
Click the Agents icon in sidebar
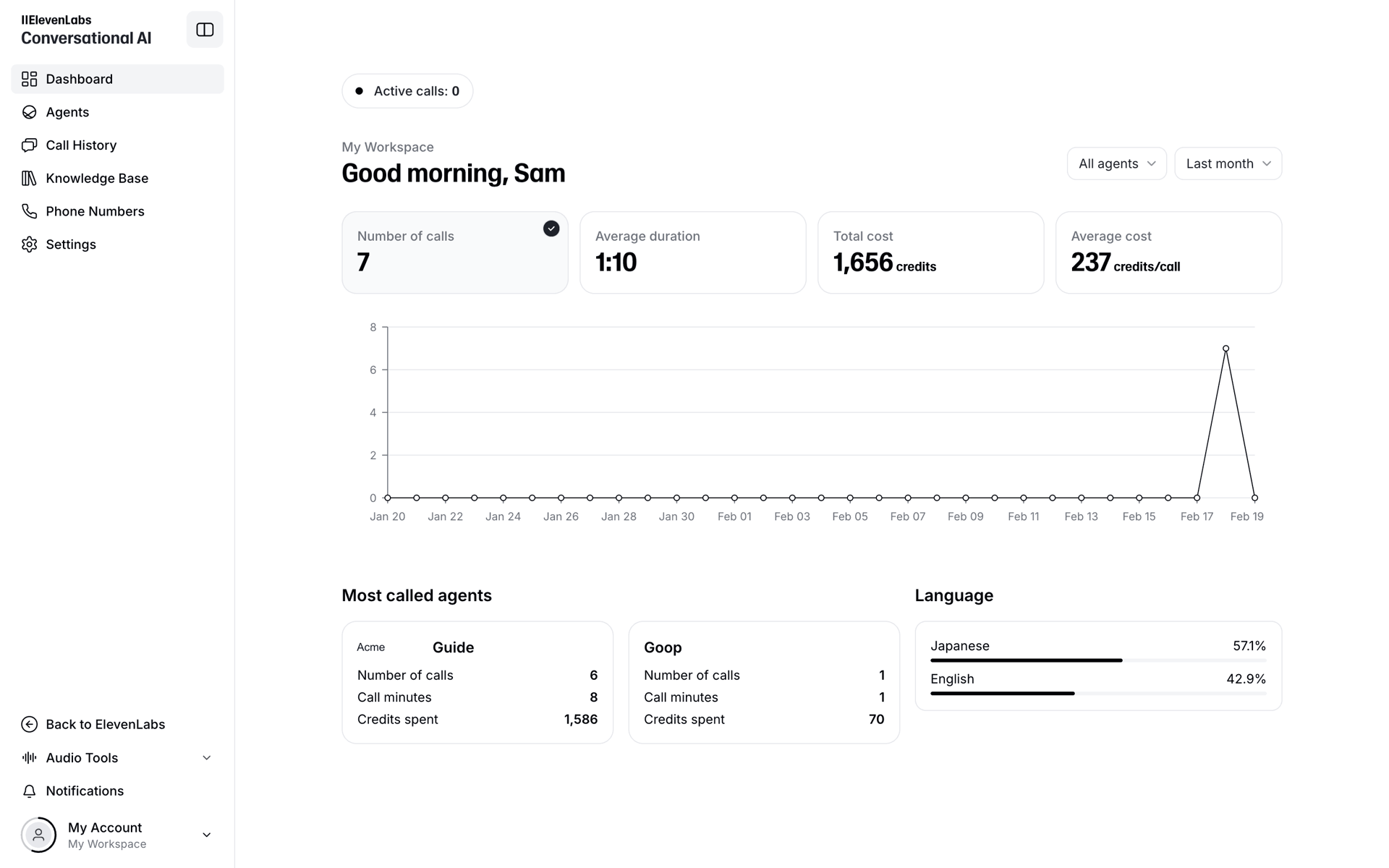(29, 112)
